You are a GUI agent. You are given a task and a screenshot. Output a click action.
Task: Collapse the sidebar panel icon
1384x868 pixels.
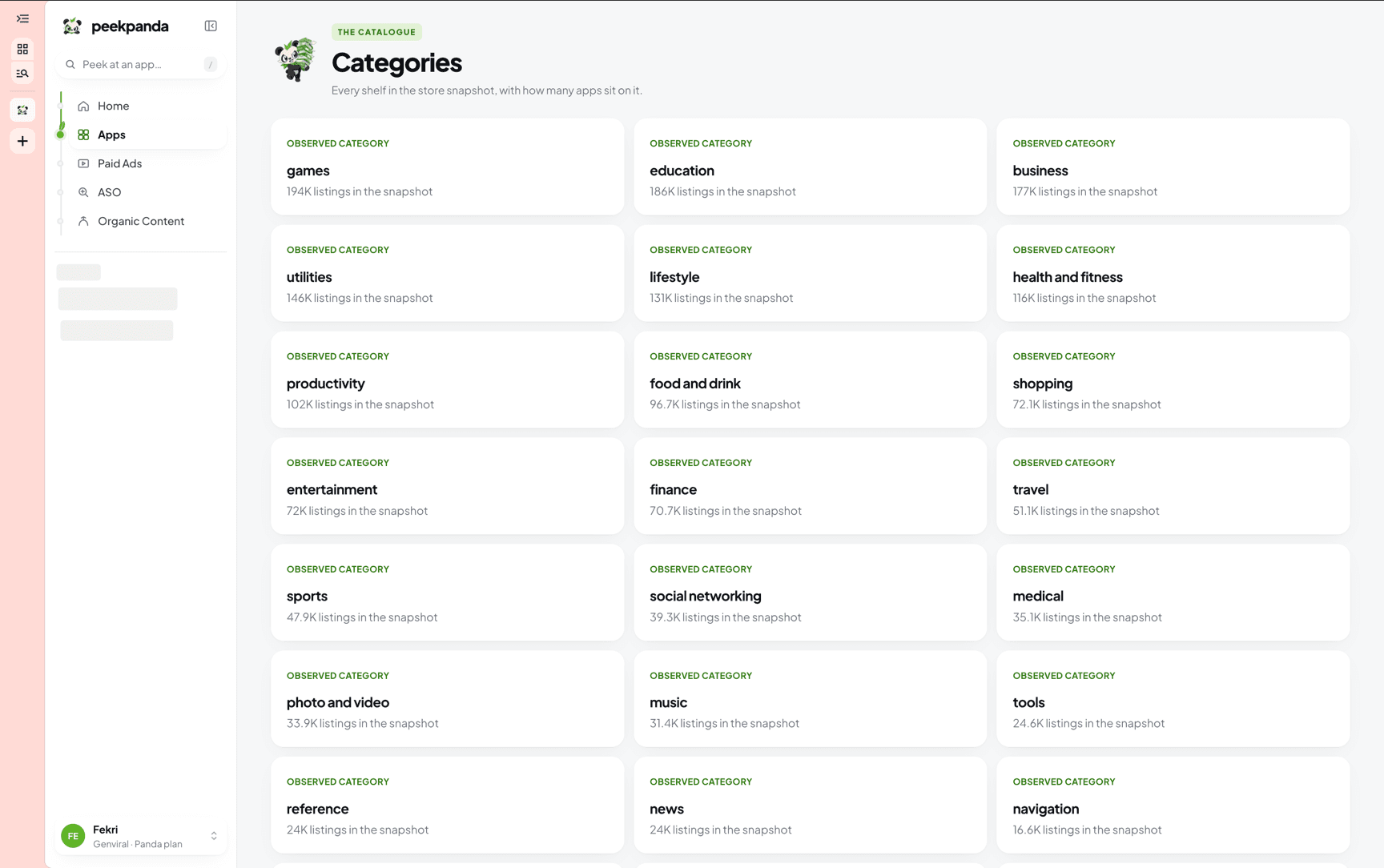tap(211, 26)
